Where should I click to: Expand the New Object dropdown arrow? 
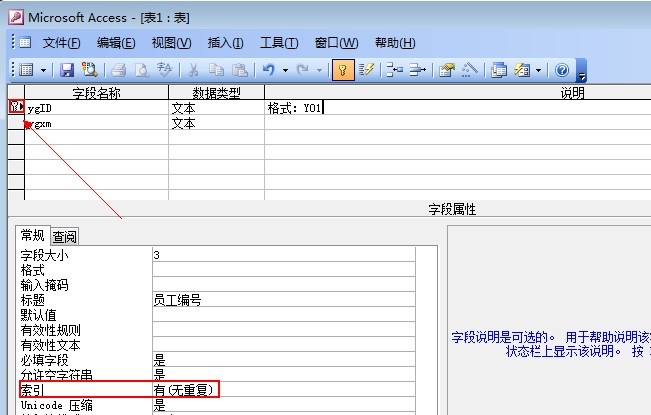538,70
